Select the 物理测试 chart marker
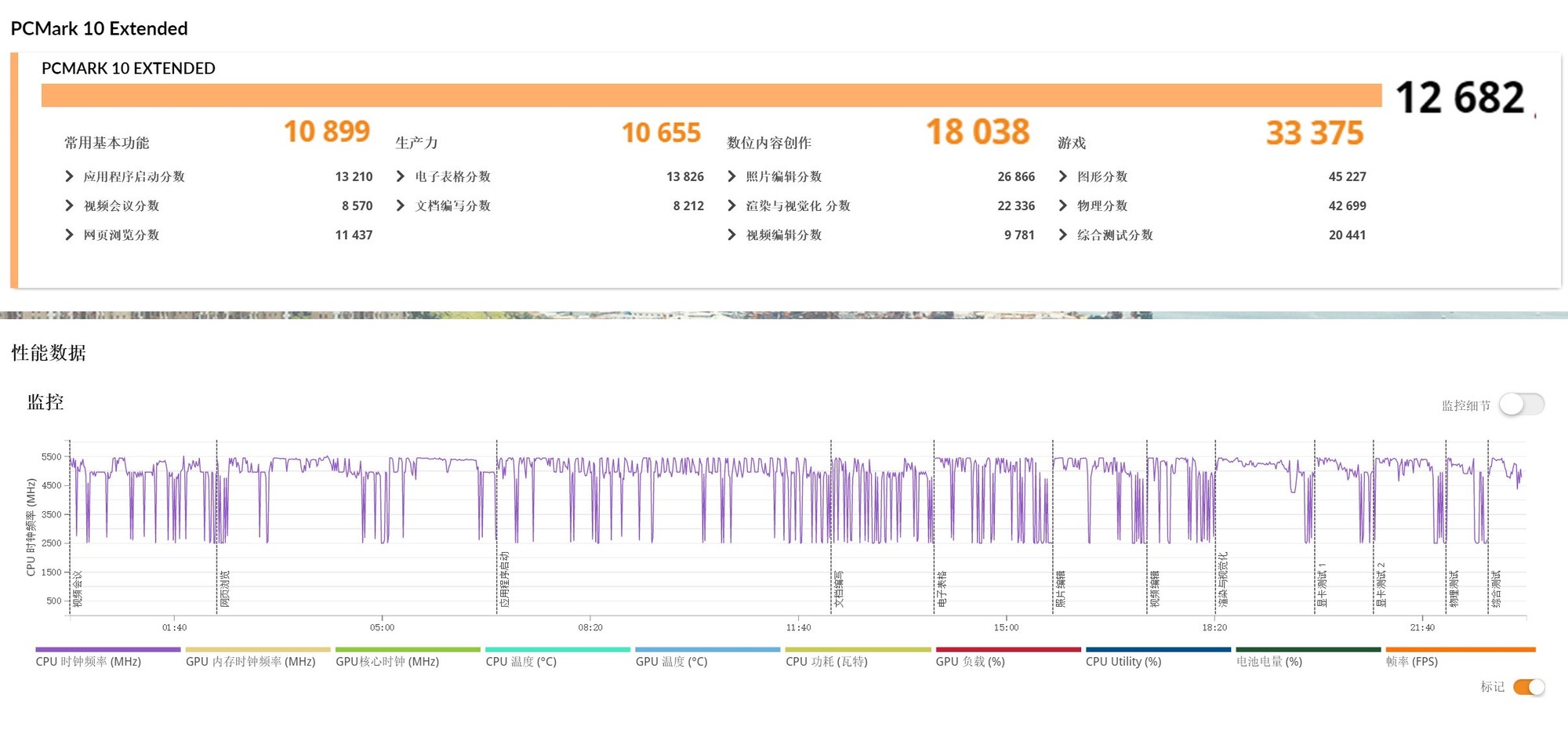Viewport: 1568px width, 737px height. 1454,589
